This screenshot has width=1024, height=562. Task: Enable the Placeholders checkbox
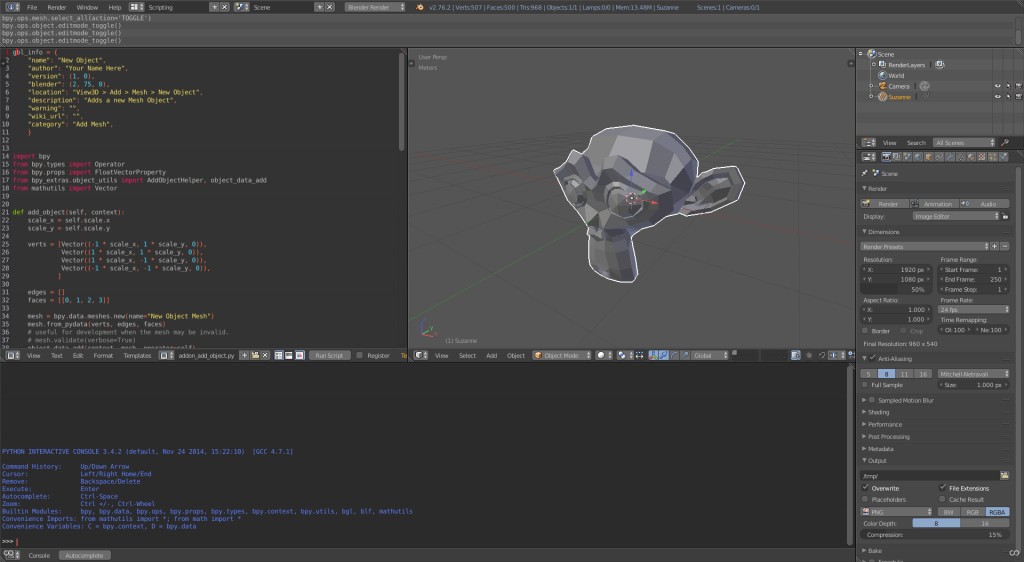[866, 499]
